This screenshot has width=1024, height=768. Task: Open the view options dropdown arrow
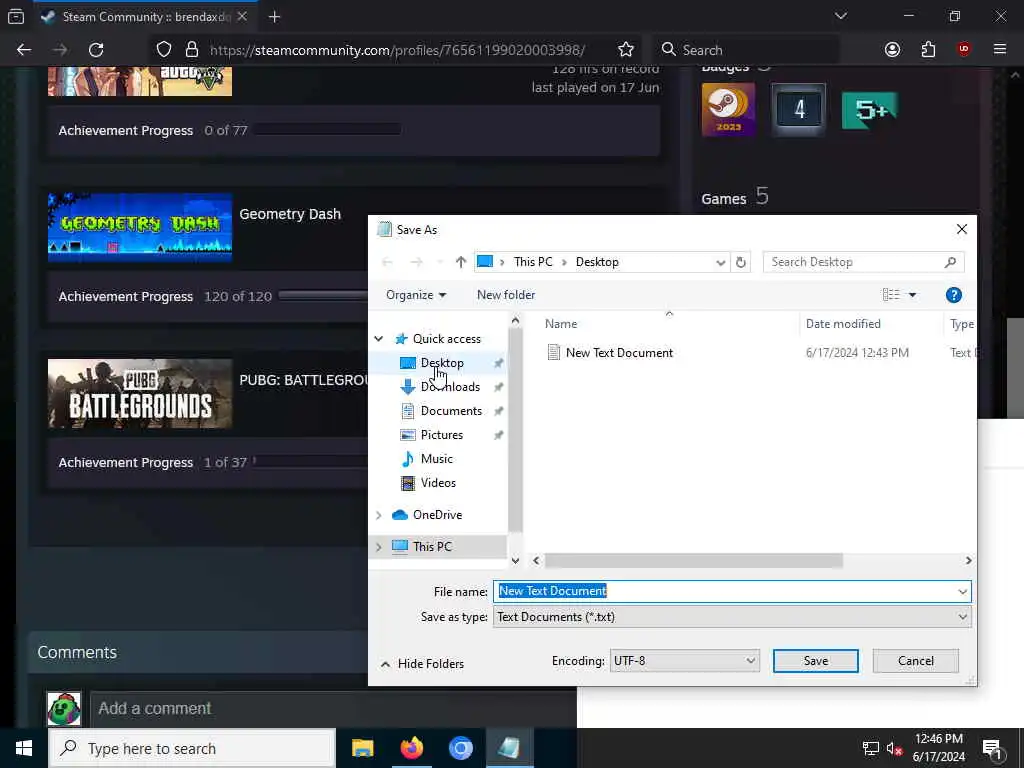[912, 295]
